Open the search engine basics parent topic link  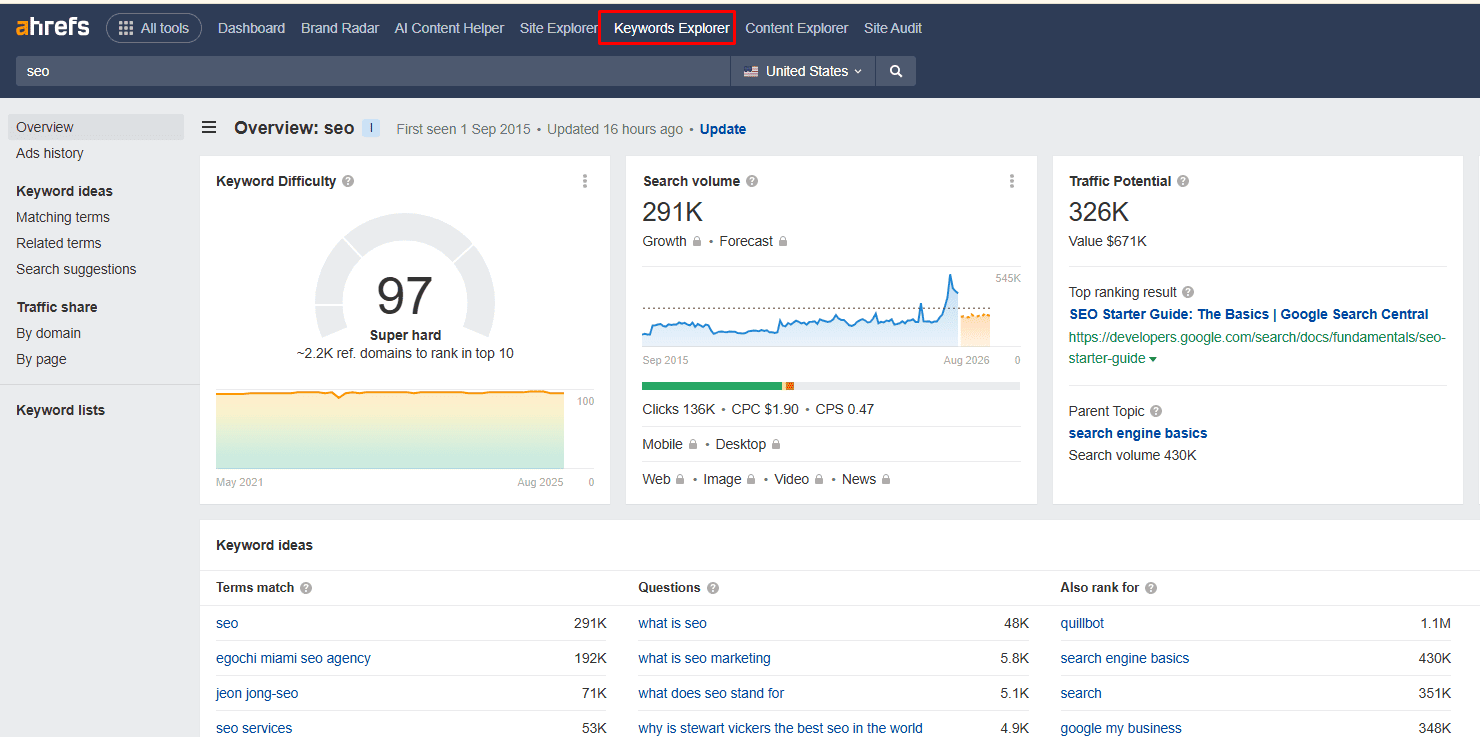pos(1137,433)
